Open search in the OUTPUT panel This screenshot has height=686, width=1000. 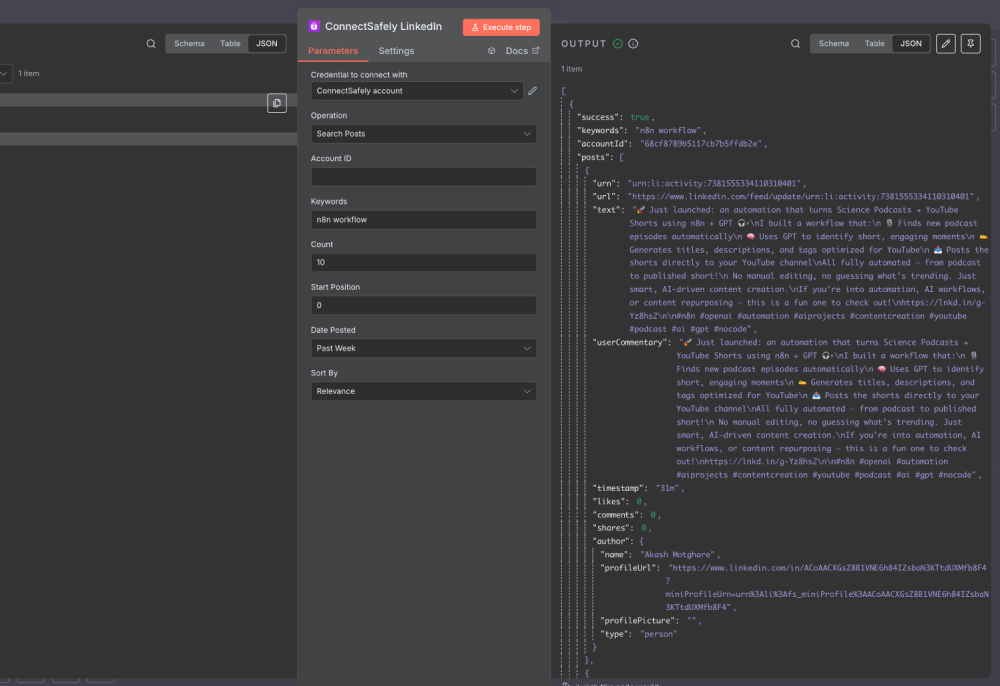tap(795, 43)
